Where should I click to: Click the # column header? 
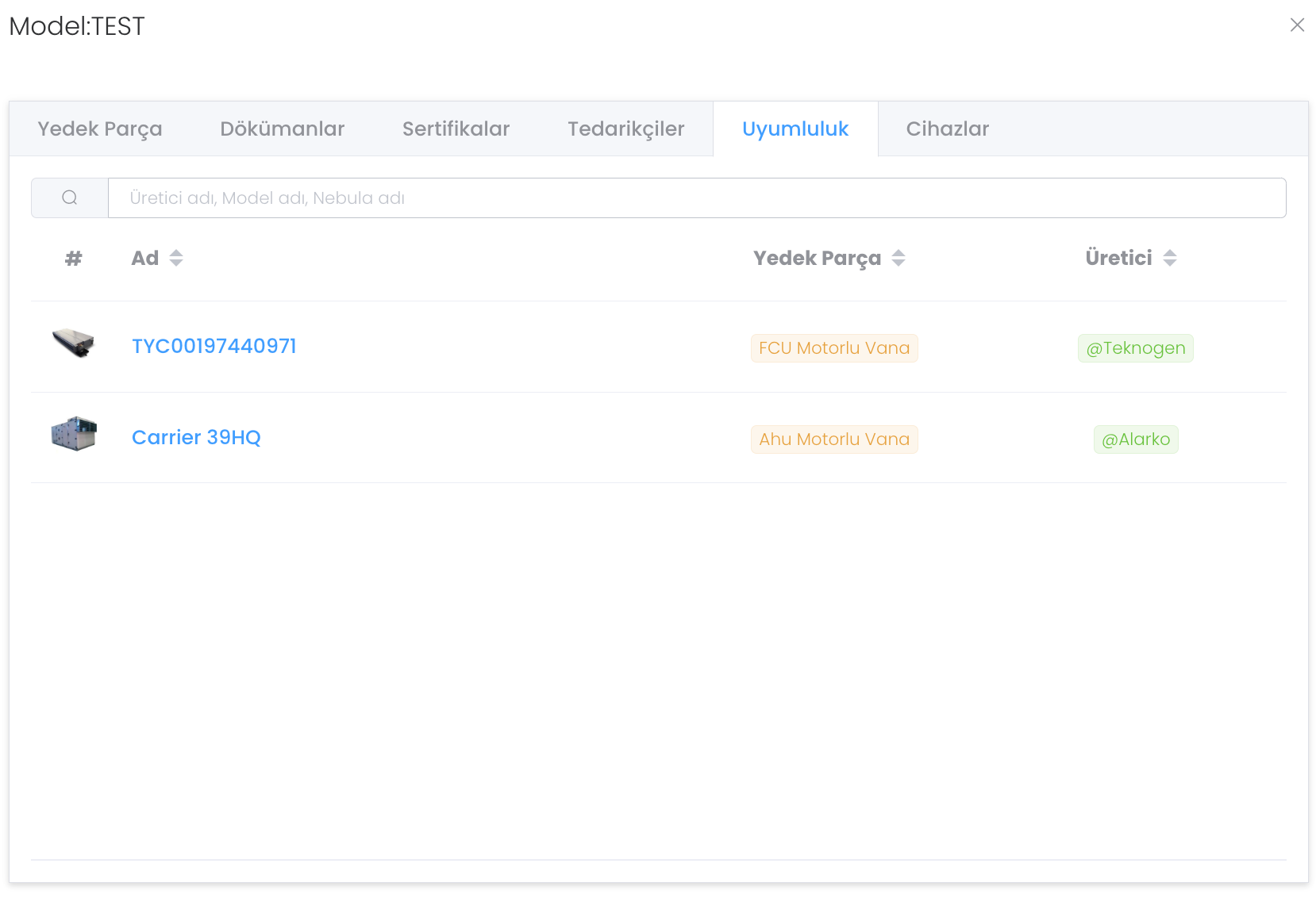tap(74, 258)
